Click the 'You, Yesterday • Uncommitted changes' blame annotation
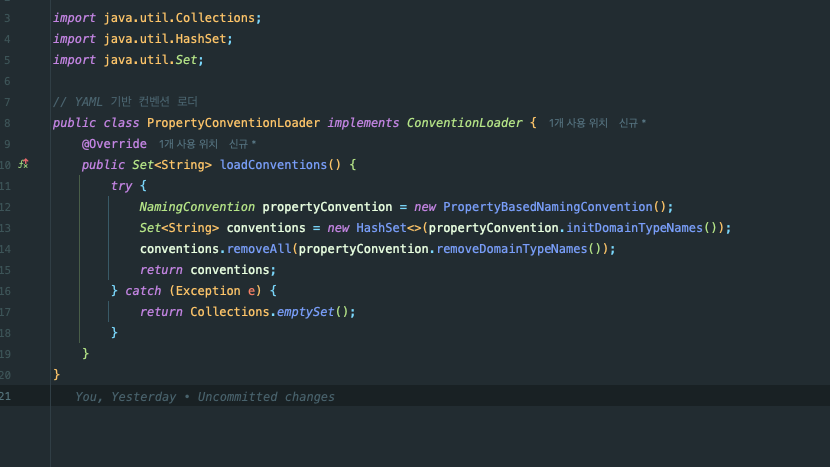 click(x=205, y=397)
